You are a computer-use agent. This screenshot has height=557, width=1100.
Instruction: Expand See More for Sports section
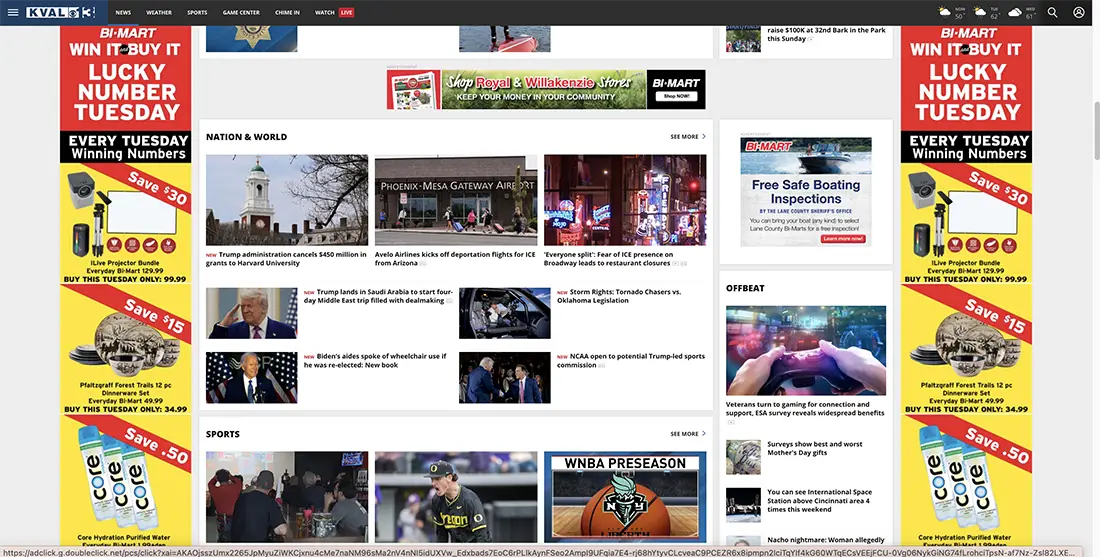[x=688, y=434]
